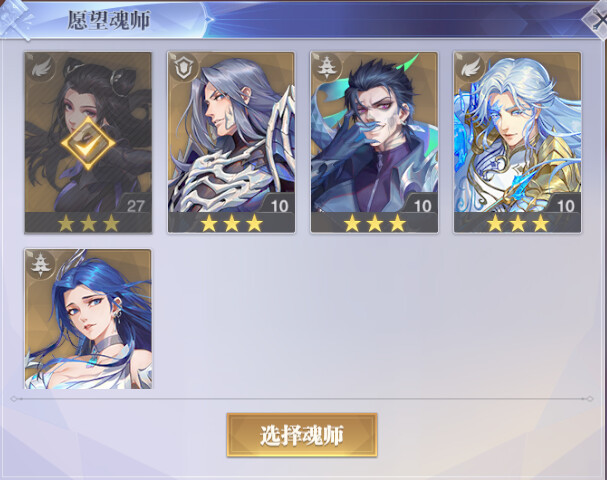
Task: Click the 27 level badge on first card
Action: click(x=135, y=206)
